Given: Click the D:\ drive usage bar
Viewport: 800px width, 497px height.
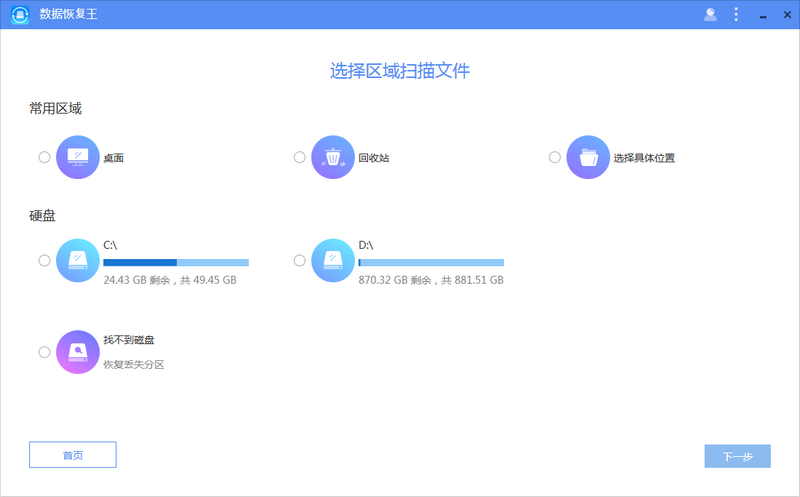Looking at the screenshot, I should click(431, 262).
